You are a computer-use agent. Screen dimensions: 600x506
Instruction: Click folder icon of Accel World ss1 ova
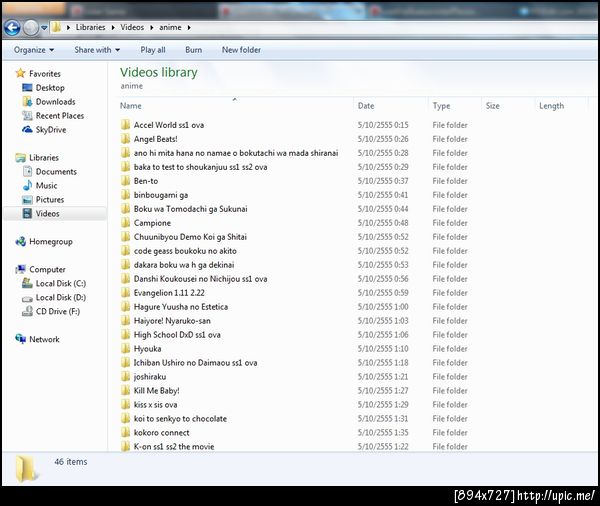pos(126,125)
